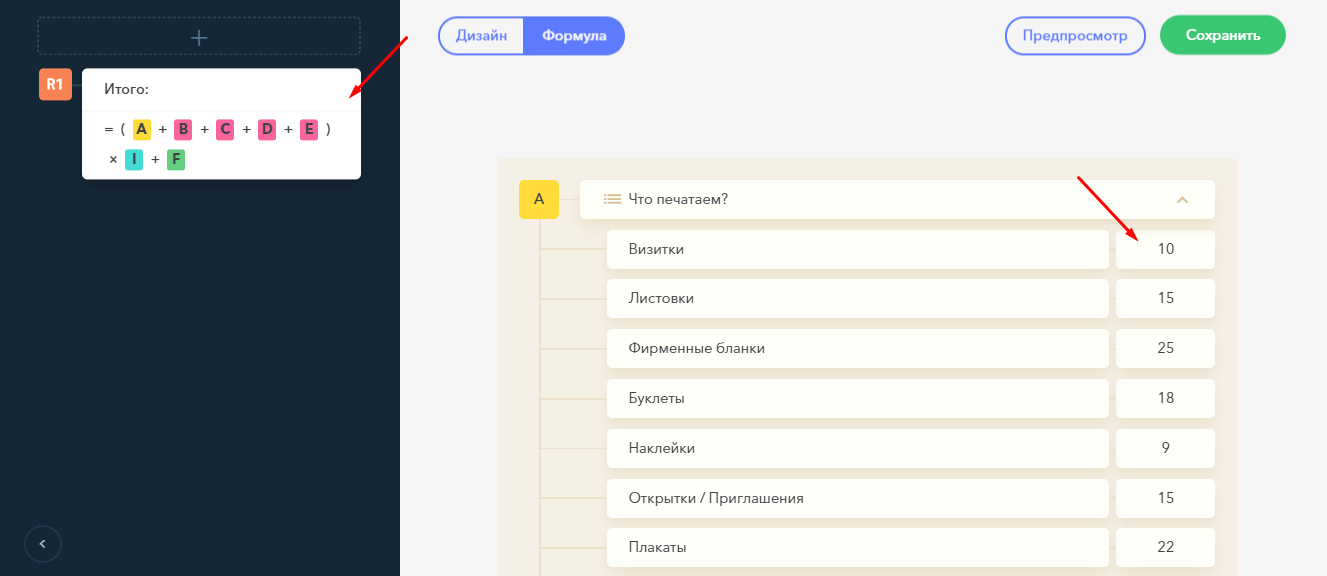1327x576 pixels.
Task: Select the Листовки option
Action: tap(858, 298)
